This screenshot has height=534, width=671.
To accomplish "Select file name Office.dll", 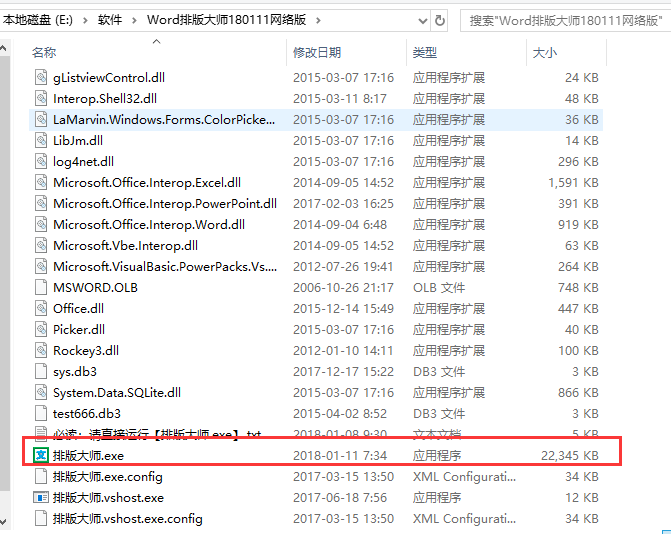I will tap(78, 308).
